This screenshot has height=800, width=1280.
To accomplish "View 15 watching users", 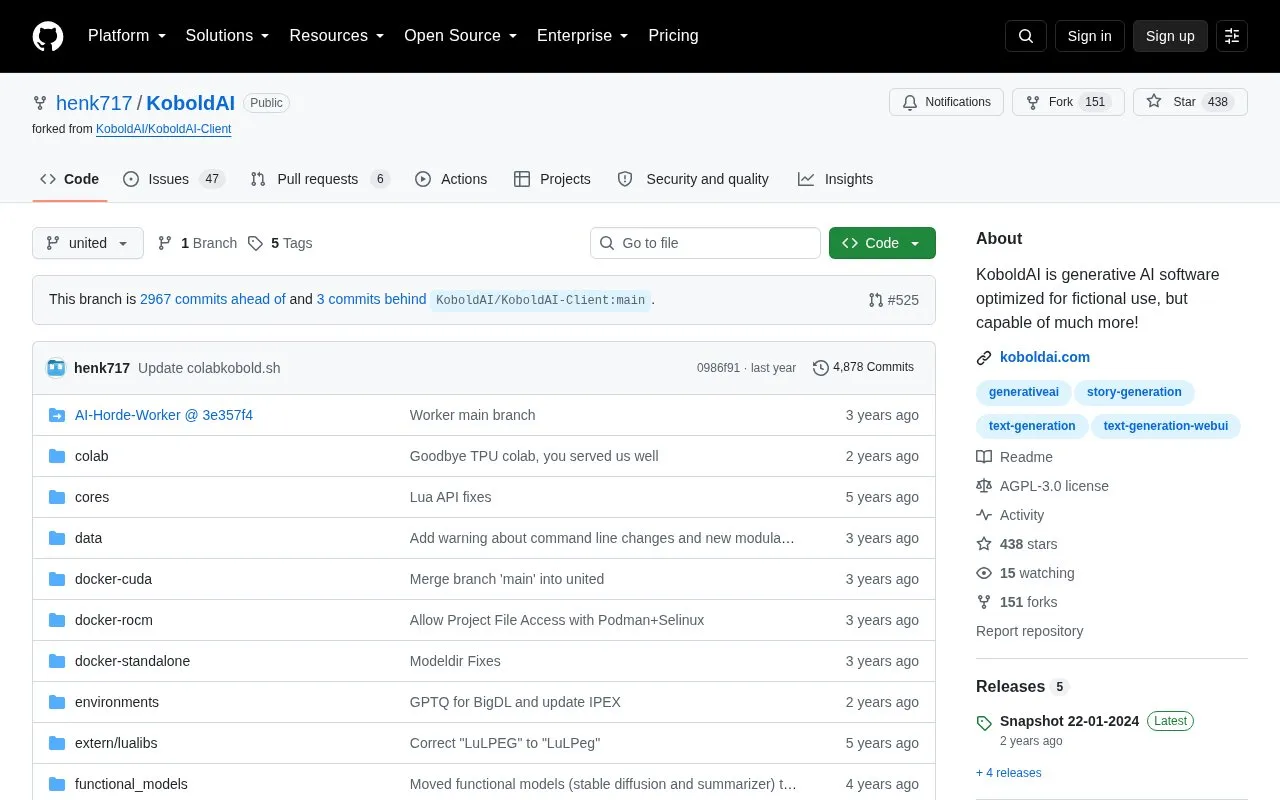I will pyautogui.click(x=1025, y=573).
